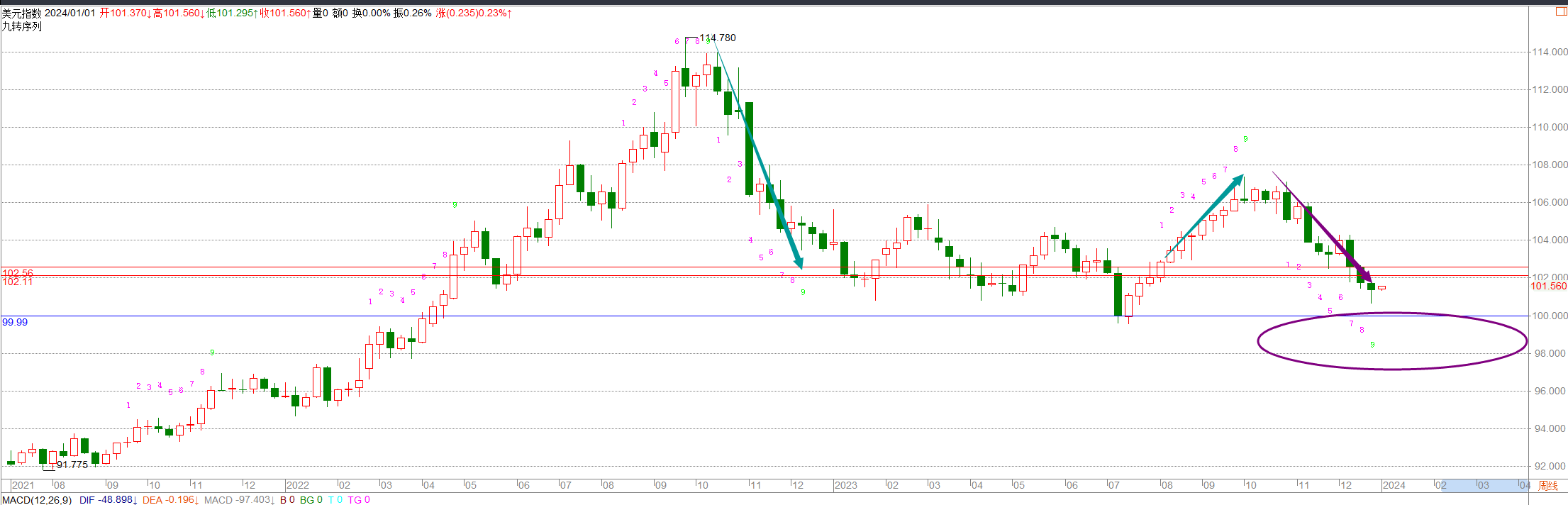Viewport: 1568px width, 505px height.
Task: Select the 九转序列 indicator label
Action: 22,26
